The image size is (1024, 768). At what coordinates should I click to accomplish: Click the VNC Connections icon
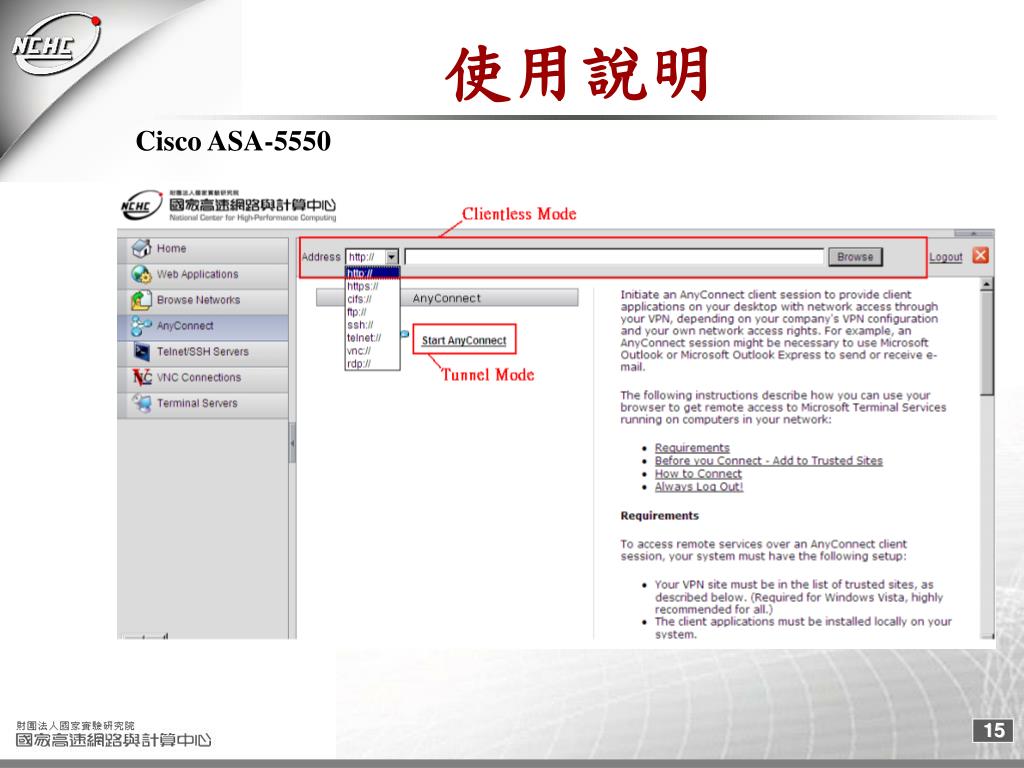pyautogui.click(x=142, y=377)
